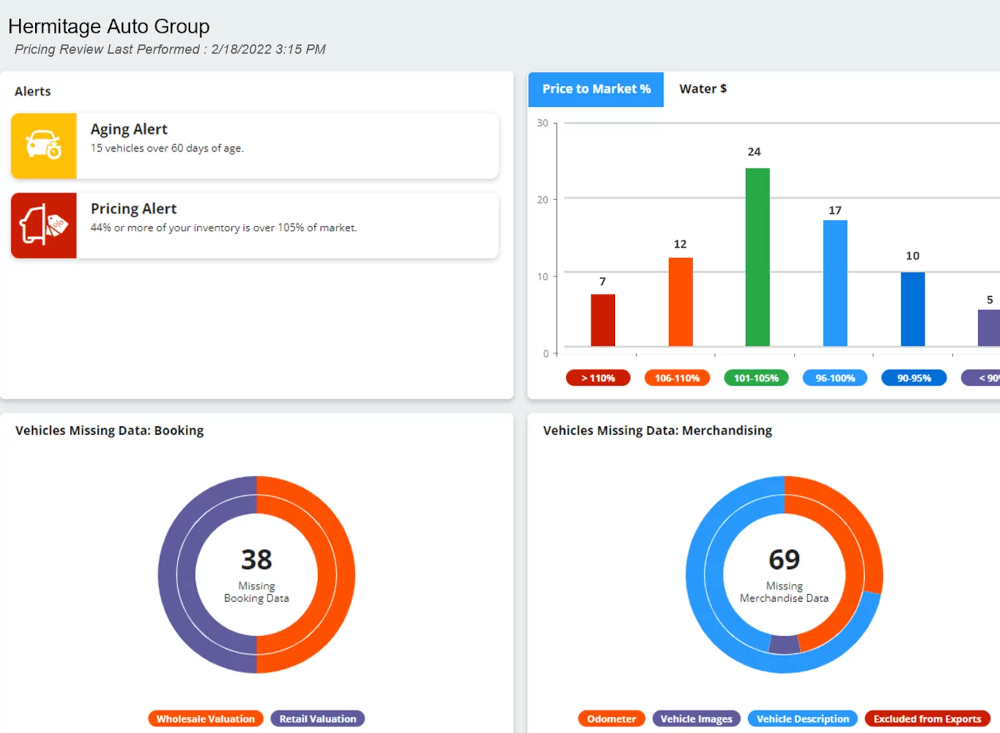Toggle the 101-105% legend pill
1000x733 pixels.
pyautogui.click(x=756, y=378)
